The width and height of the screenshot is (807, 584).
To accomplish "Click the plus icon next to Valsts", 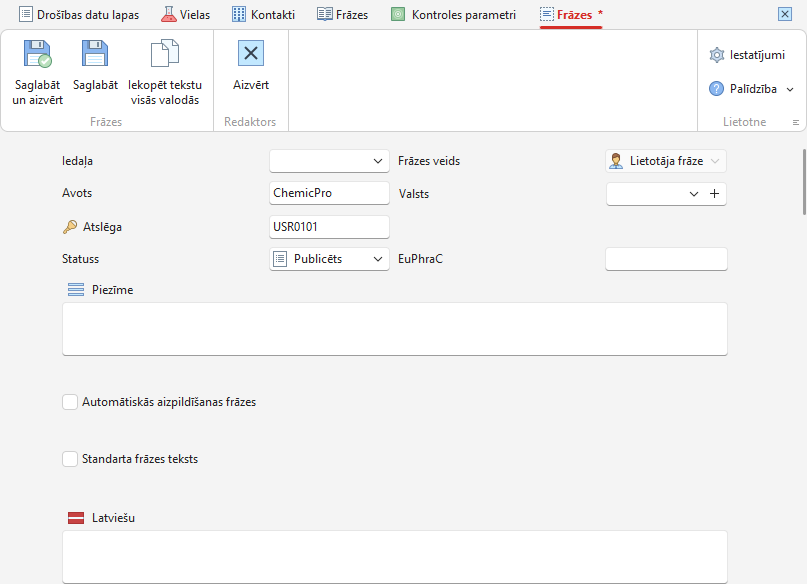I will tap(714, 194).
